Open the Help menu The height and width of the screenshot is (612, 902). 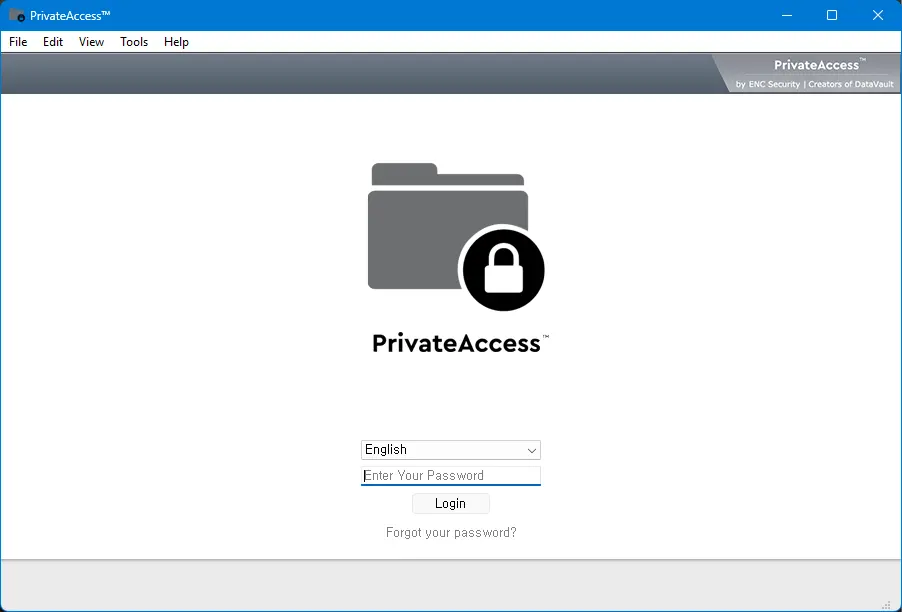pyautogui.click(x=176, y=42)
